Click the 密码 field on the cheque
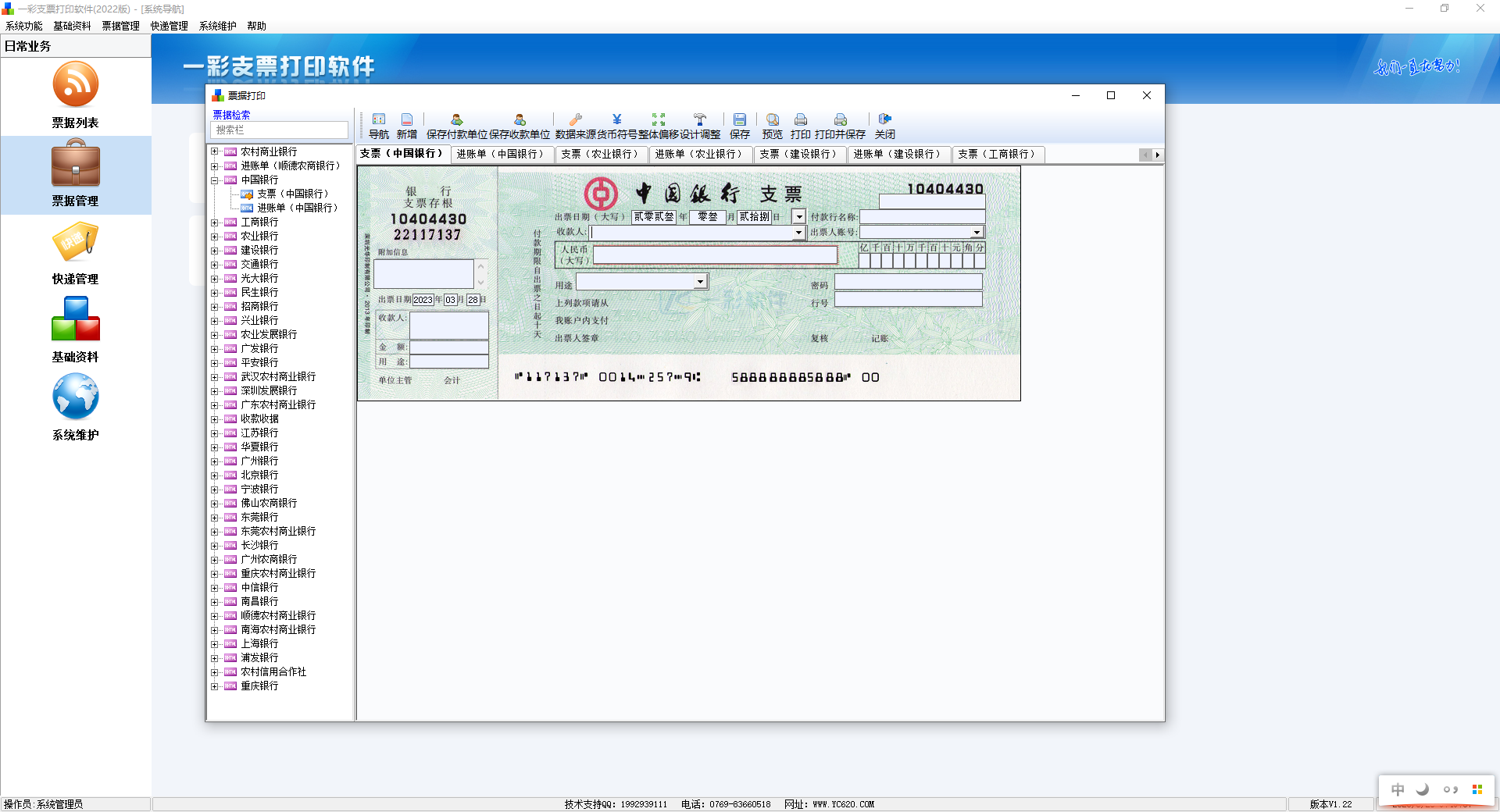 click(908, 282)
